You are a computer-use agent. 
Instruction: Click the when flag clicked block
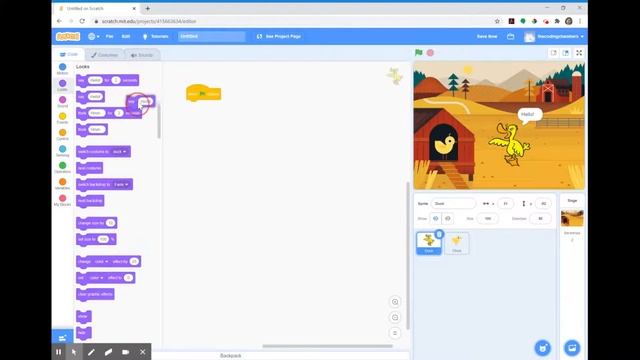click(203, 93)
